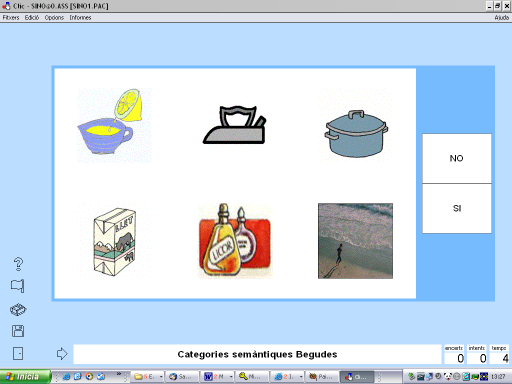This screenshot has height=384, width=512.
Task: Click the help question mark icon
Action: point(18,264)
